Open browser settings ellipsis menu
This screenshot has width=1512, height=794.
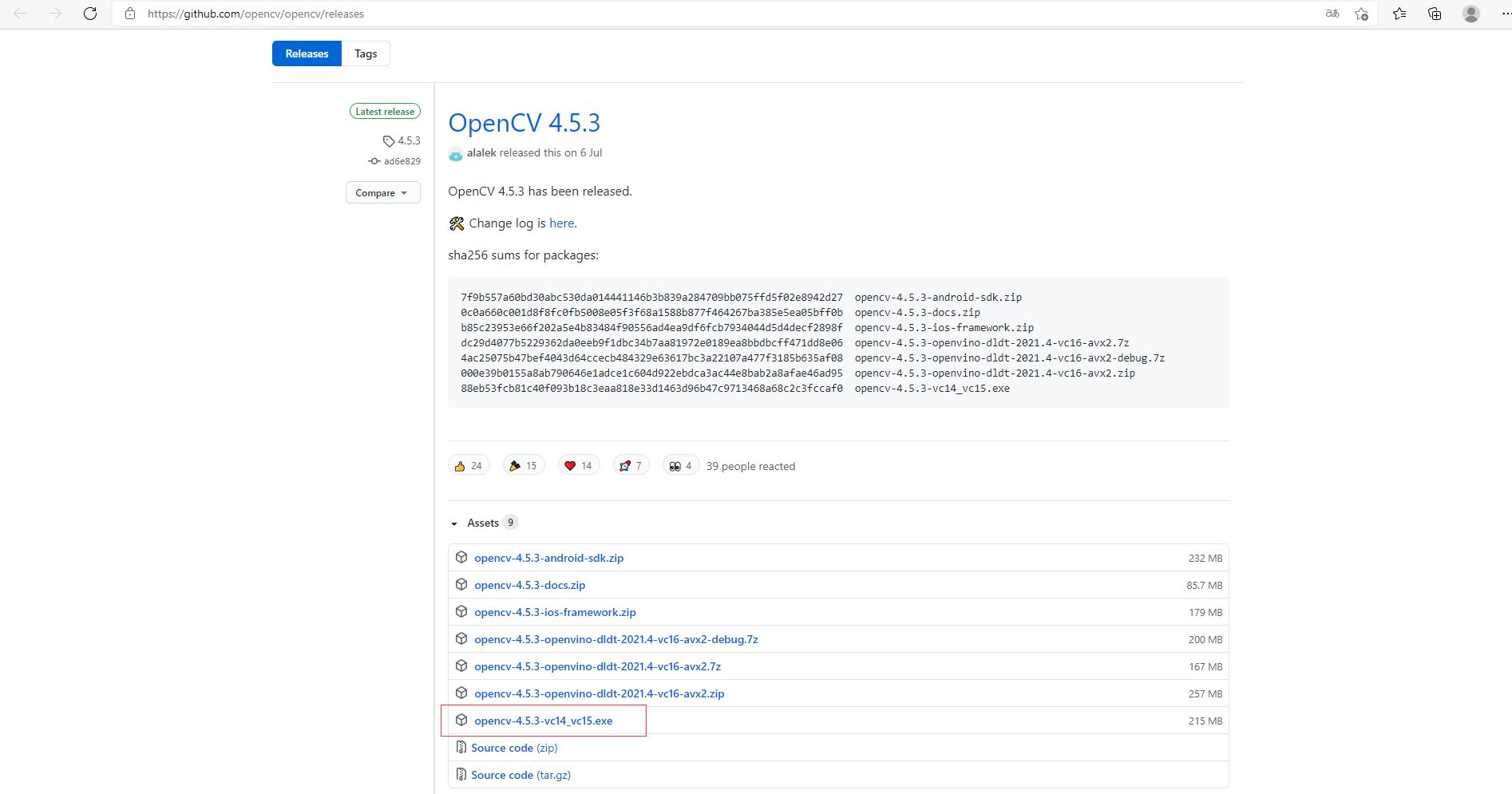point(1506,14)
